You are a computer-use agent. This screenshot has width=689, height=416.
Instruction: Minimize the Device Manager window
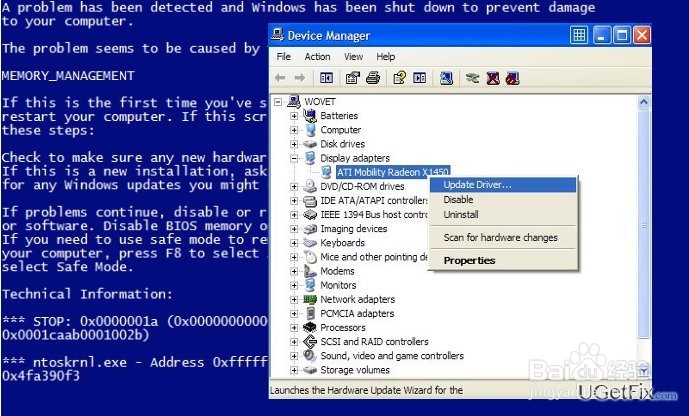602,35
